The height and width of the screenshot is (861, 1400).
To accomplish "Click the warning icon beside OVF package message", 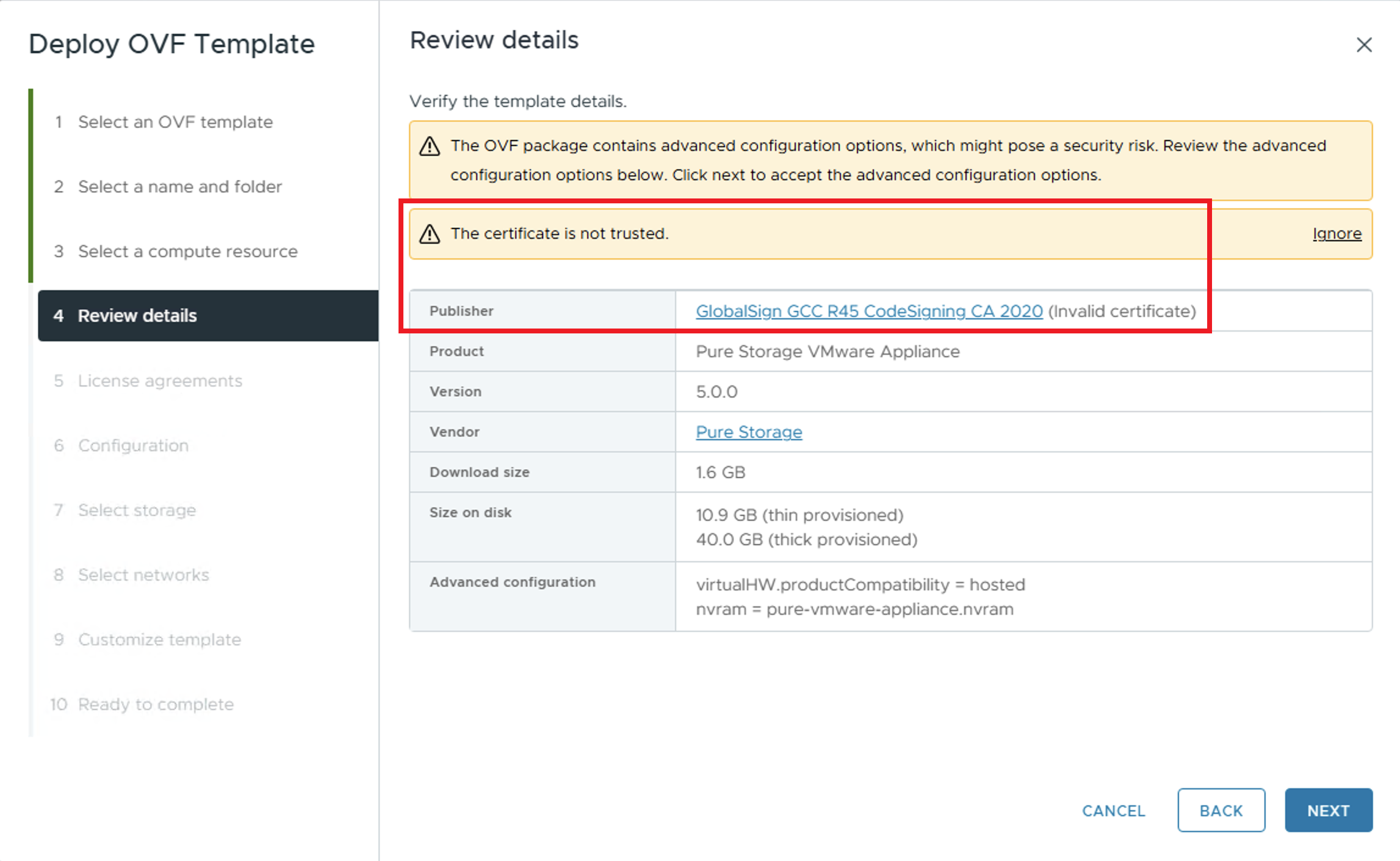I will pos(430,146).
